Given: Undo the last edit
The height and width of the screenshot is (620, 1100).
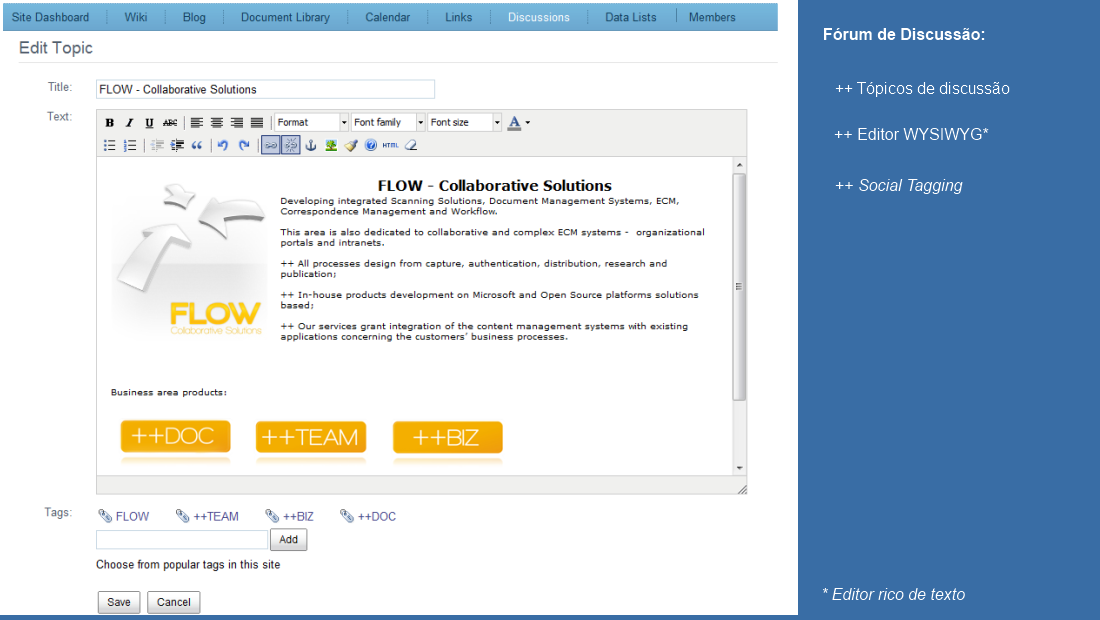Looking at the screenshot, I should [223, 145].
